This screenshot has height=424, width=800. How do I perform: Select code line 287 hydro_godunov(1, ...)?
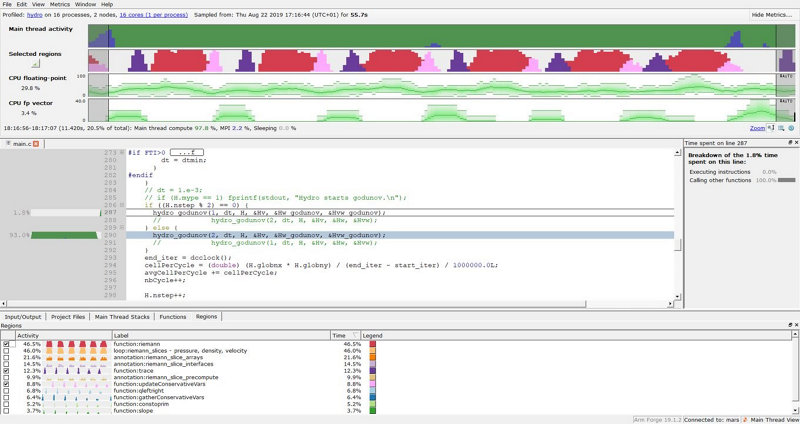[400, 213]
